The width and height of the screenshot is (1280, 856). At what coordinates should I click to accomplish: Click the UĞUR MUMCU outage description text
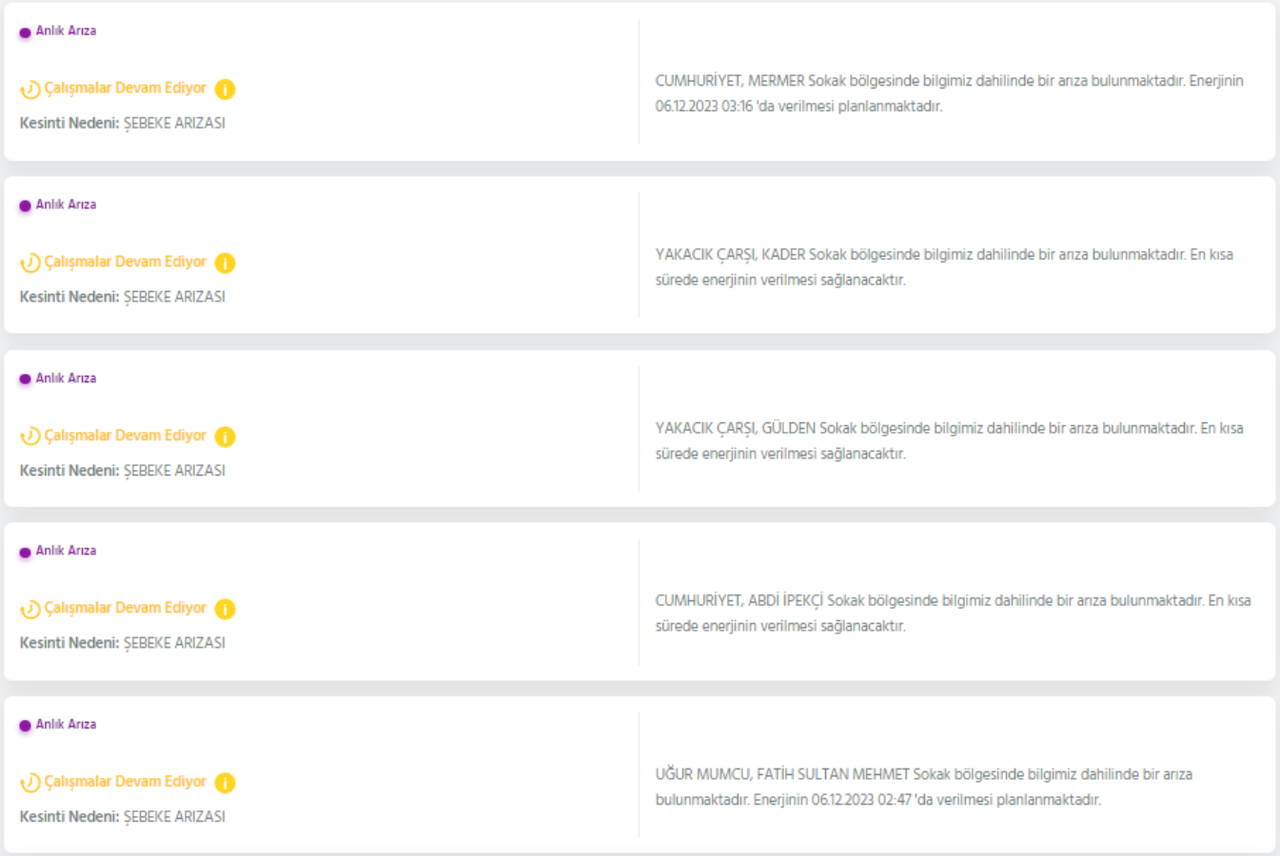coord(923,787)
